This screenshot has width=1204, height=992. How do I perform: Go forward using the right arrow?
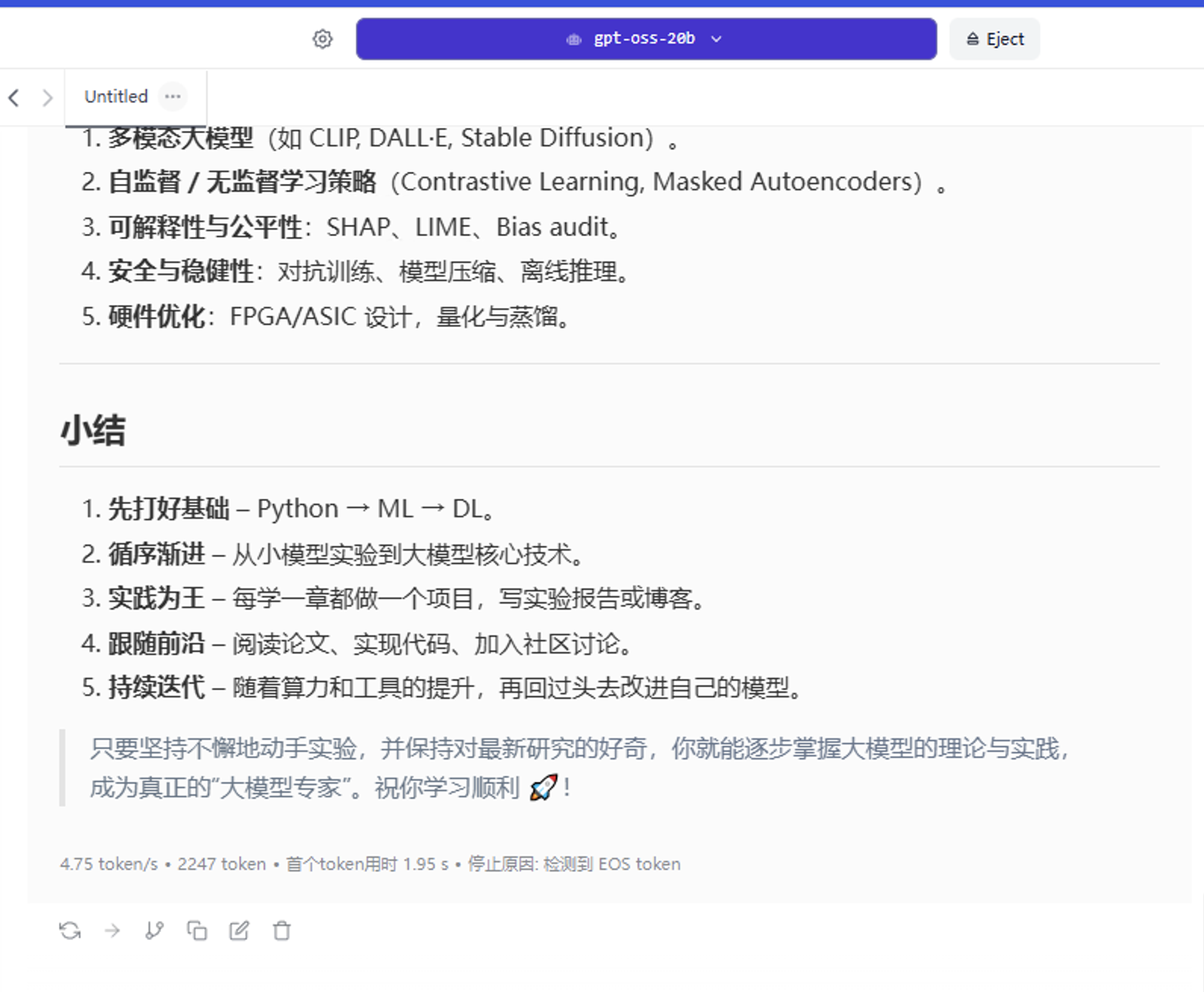tap(47, 98)
